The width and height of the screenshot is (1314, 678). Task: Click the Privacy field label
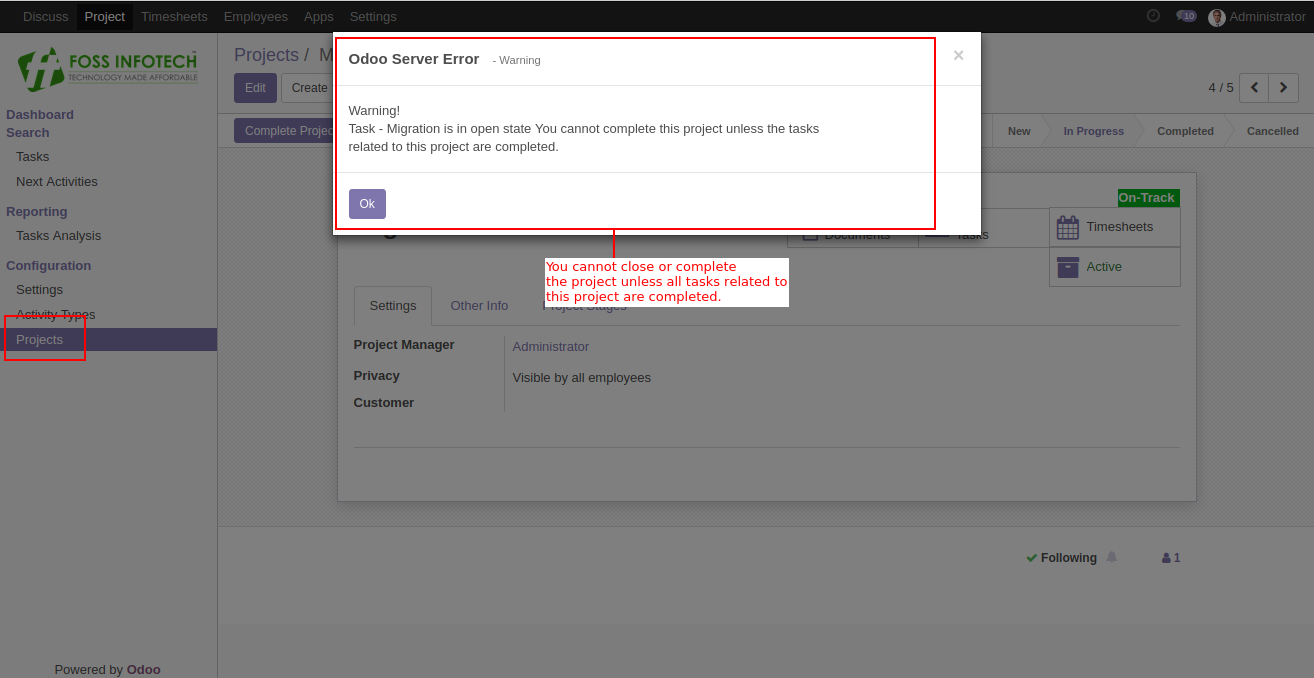[377, 376]
